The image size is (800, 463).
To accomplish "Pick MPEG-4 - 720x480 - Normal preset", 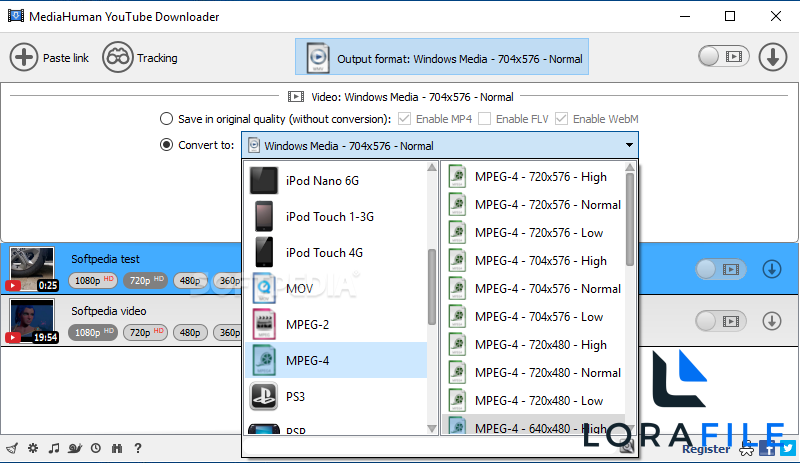I will [x=533, y=373].
